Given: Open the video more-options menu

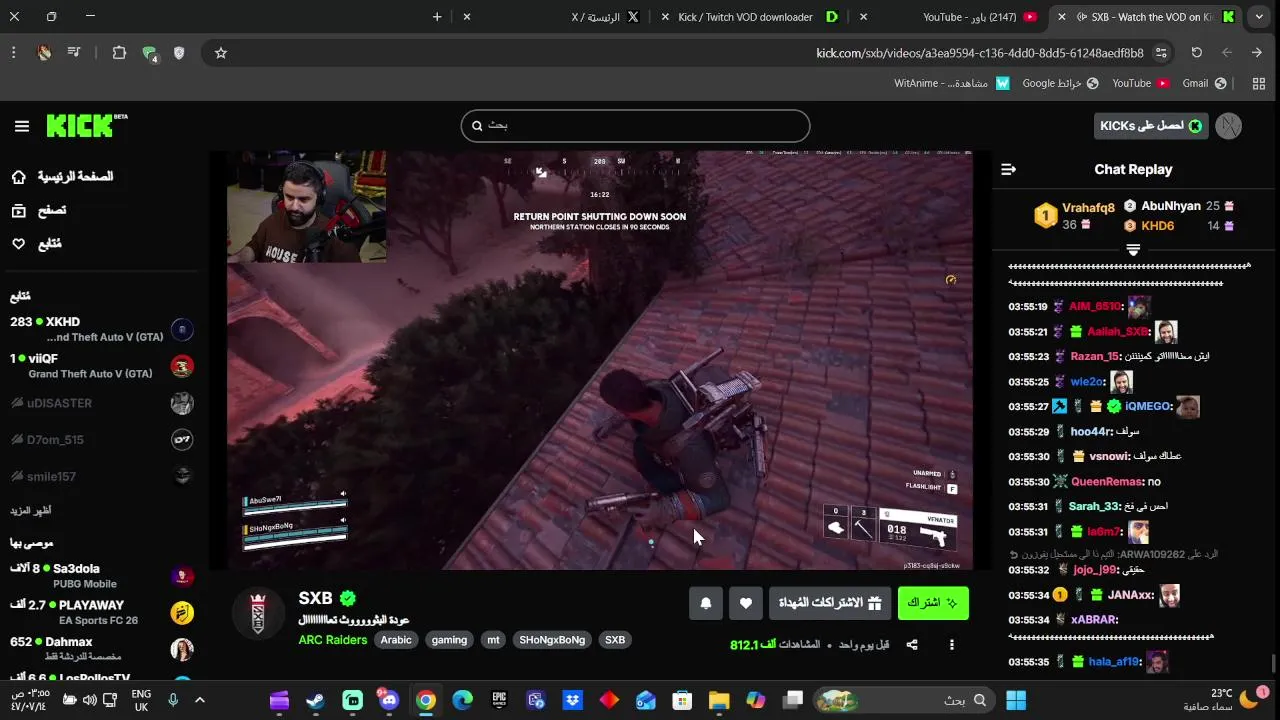Looking at the screenshot, I should 952,645.
